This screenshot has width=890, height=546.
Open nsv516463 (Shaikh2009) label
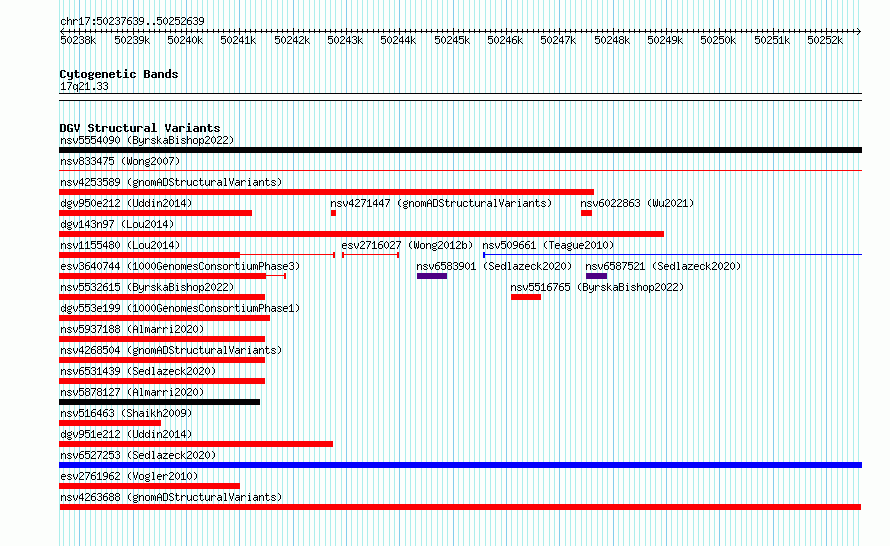[126, 413]
